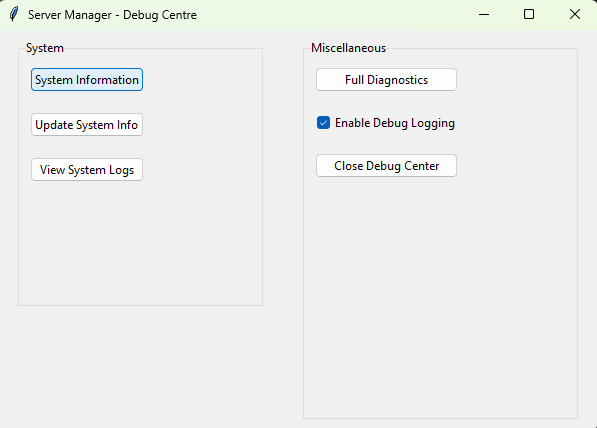Close the window with X button
Viewport: 597px width, 428px height.
[575, 14]
